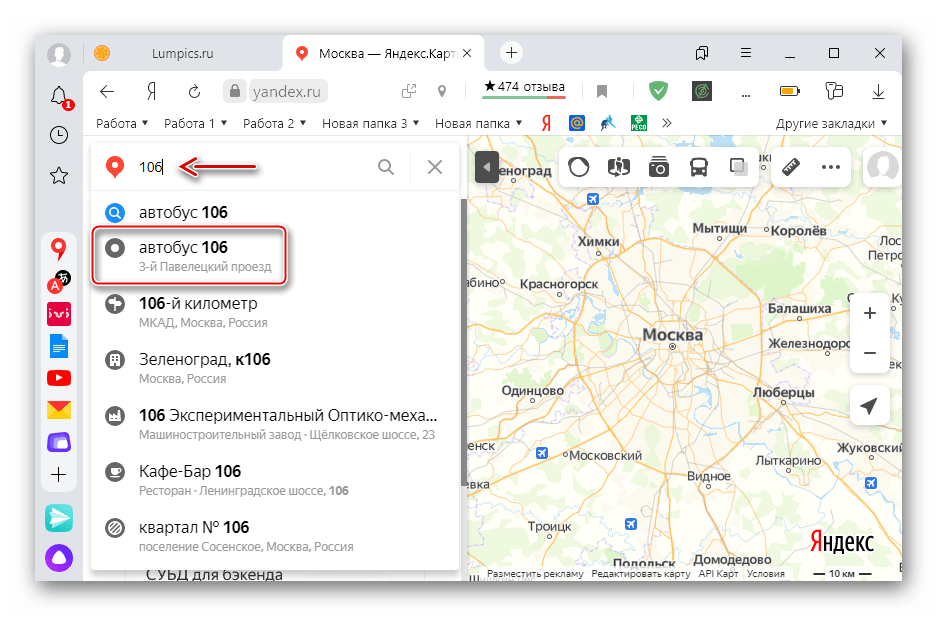Choose Кафе-Бар 106 suggestion
The image size is (937, 621).
tap(190, 479)
